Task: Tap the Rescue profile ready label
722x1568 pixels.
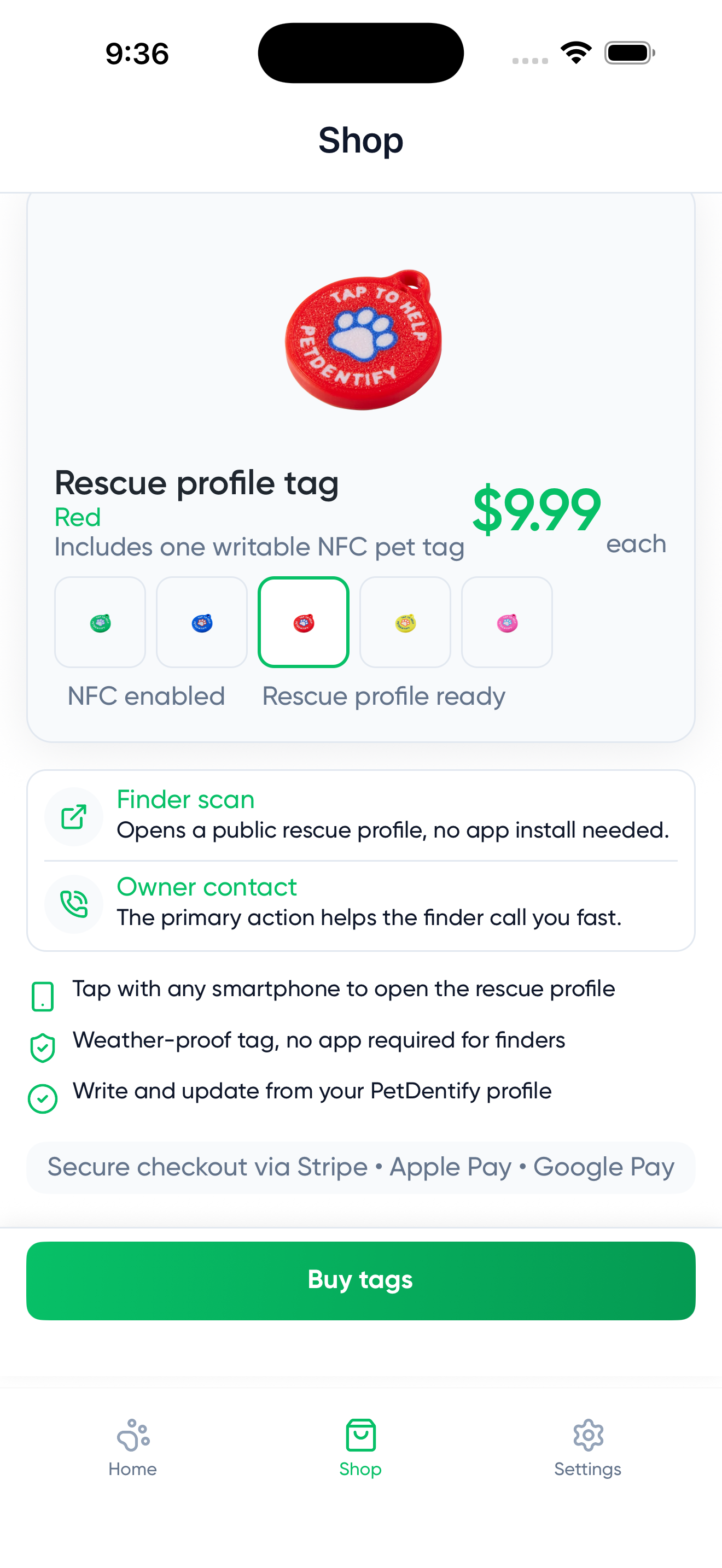Action: tap(383, 697)
